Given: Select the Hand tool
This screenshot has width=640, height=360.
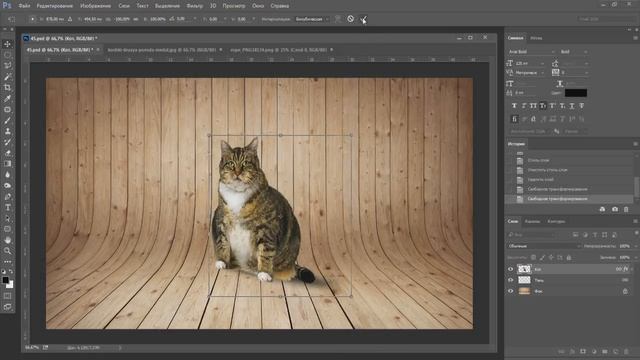Looking at the screenshot, I should pos(7,240).
